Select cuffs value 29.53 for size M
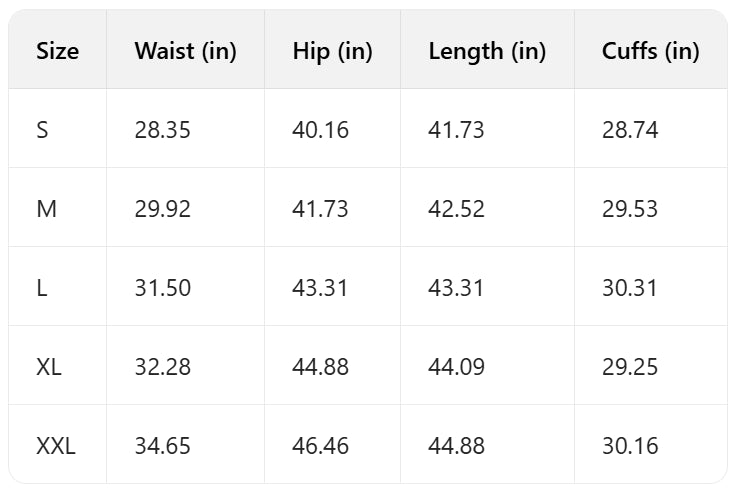This screenshot has width=735, height=494. (630, 209)
